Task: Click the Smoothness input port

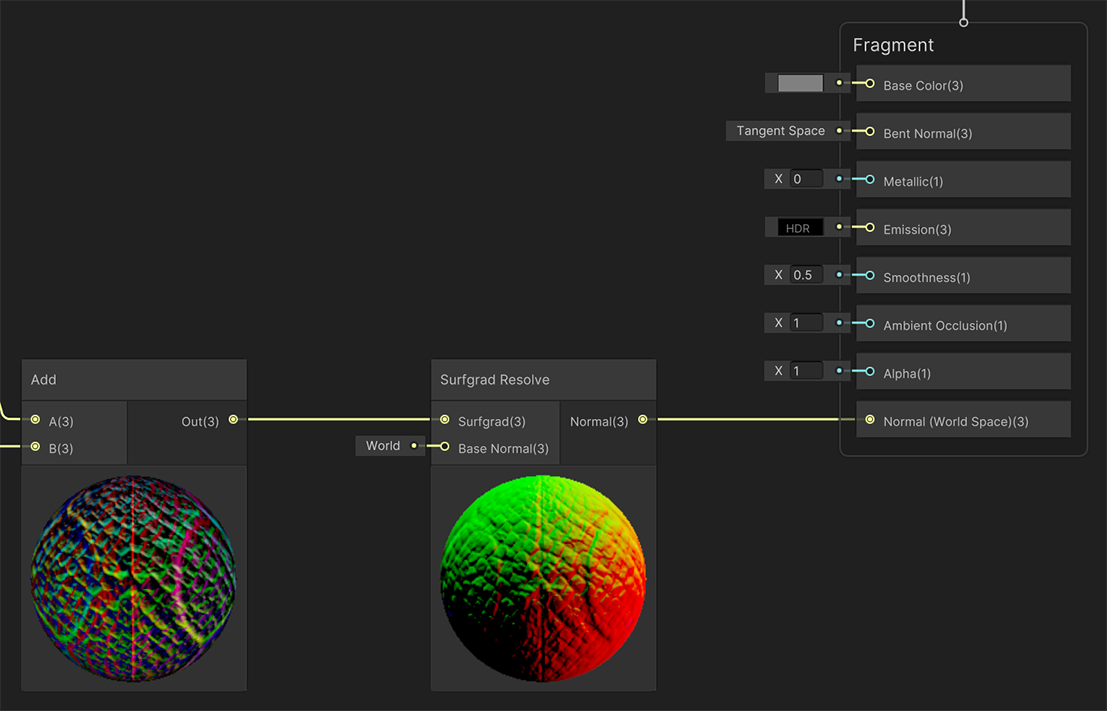Action: point(870,276)
